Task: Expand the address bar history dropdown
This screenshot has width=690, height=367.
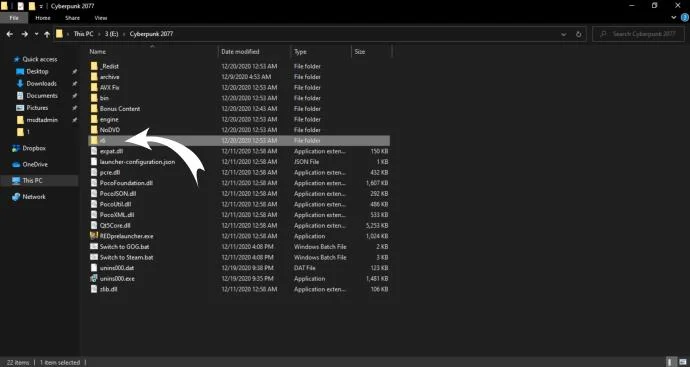Action: (x=564, y=34)
